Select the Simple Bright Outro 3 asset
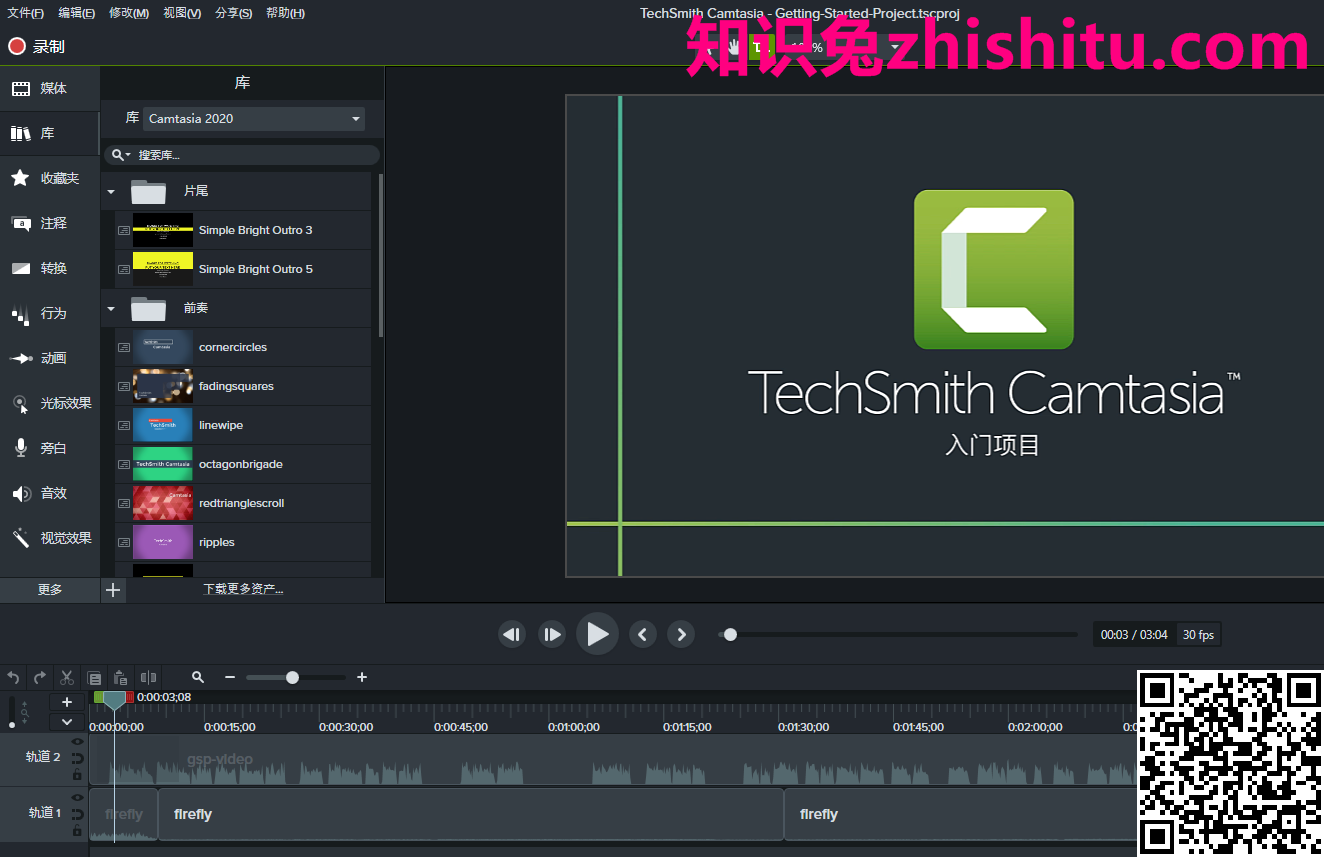 coord(243,230)
